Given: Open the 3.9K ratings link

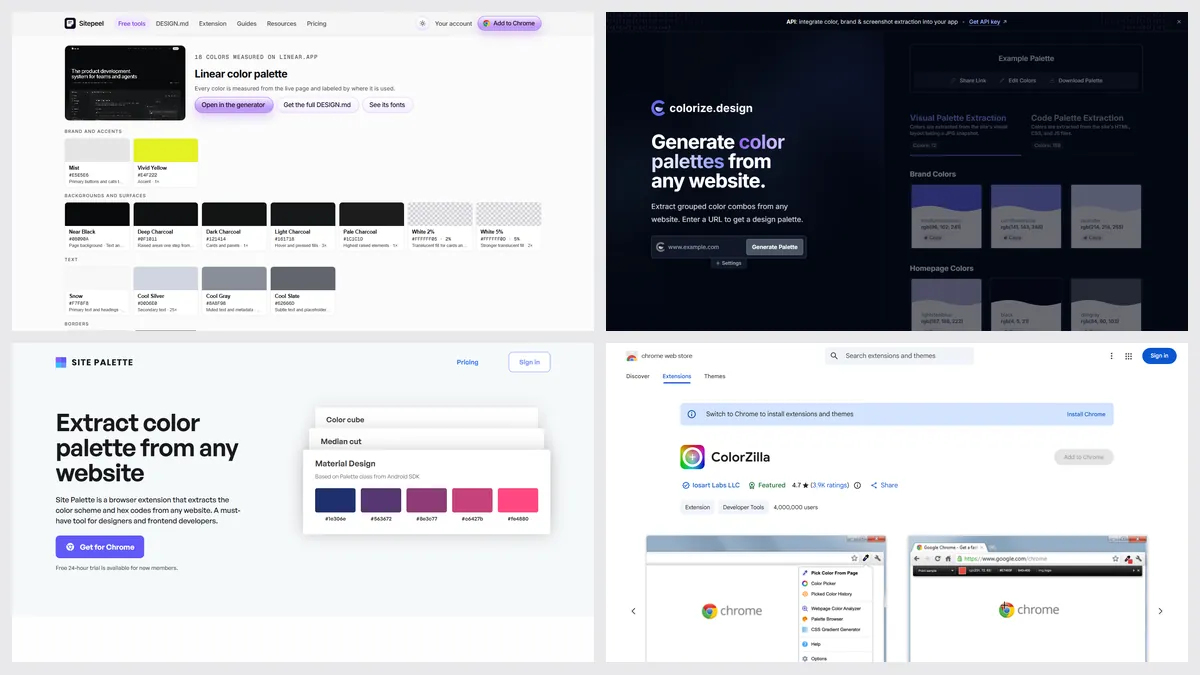Looking at the screenshot, I should (x=829, y=485).
